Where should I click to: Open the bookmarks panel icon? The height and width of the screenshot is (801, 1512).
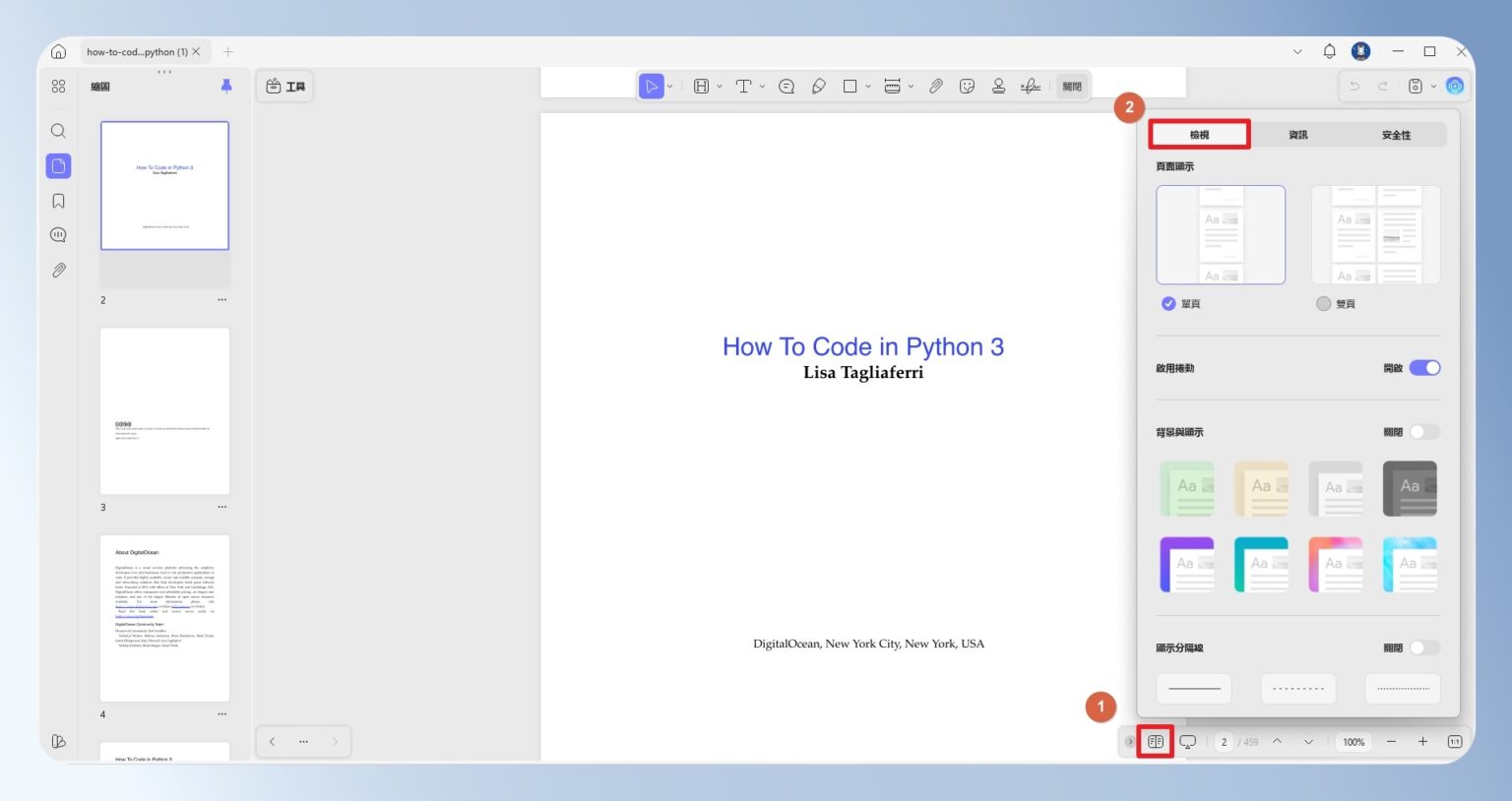(x=58, y=201)
